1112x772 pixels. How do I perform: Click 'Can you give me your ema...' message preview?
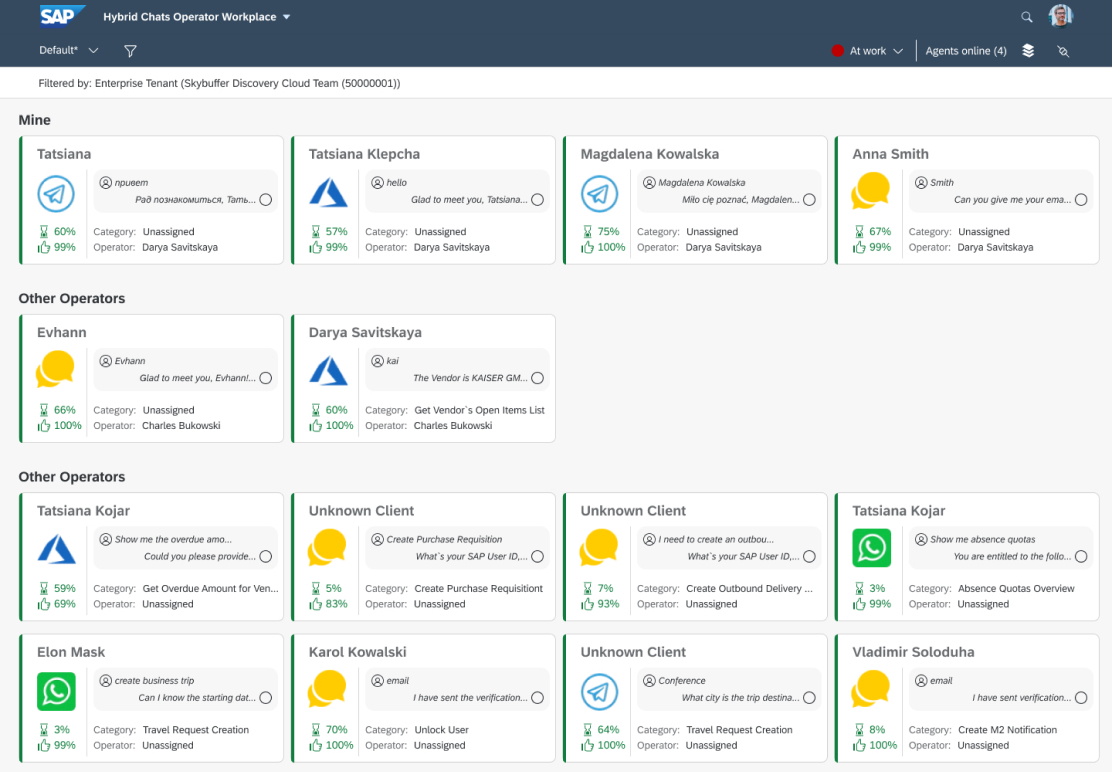click(1013, 200)
